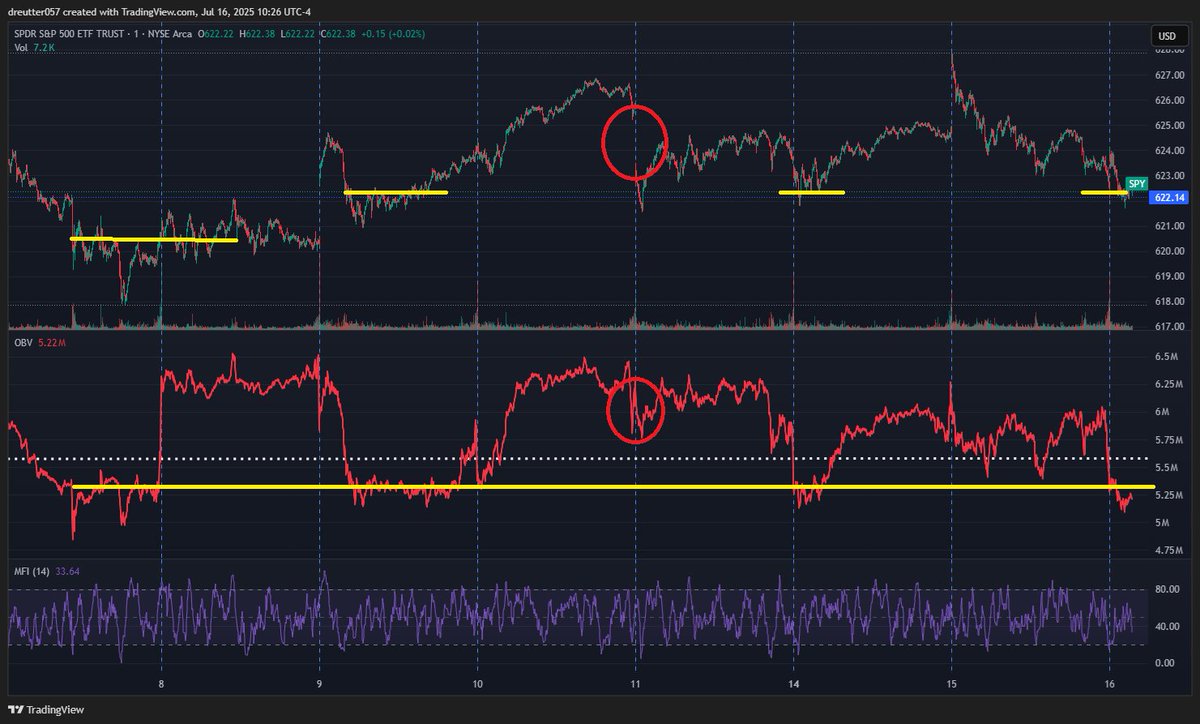This screenshot has height=724, width=1200.
Task: Click the 40.00 MFI axis label
Action: [x=1167, y=627]
